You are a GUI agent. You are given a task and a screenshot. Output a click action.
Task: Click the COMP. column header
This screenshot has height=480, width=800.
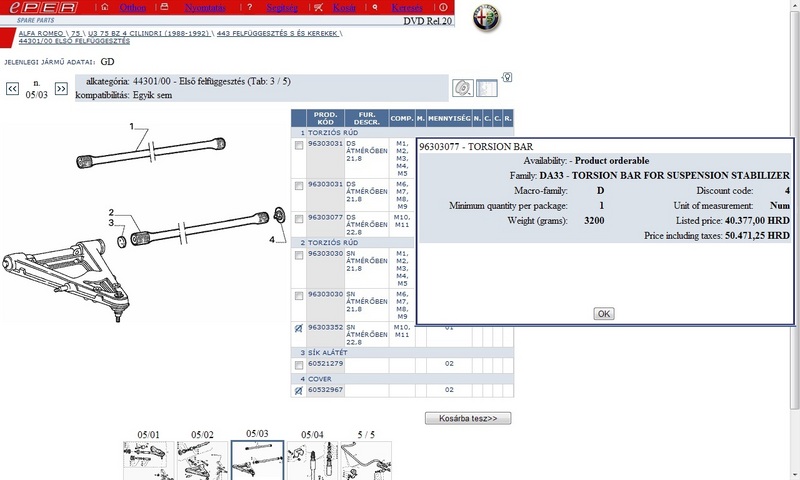click(x=402, y=118)
